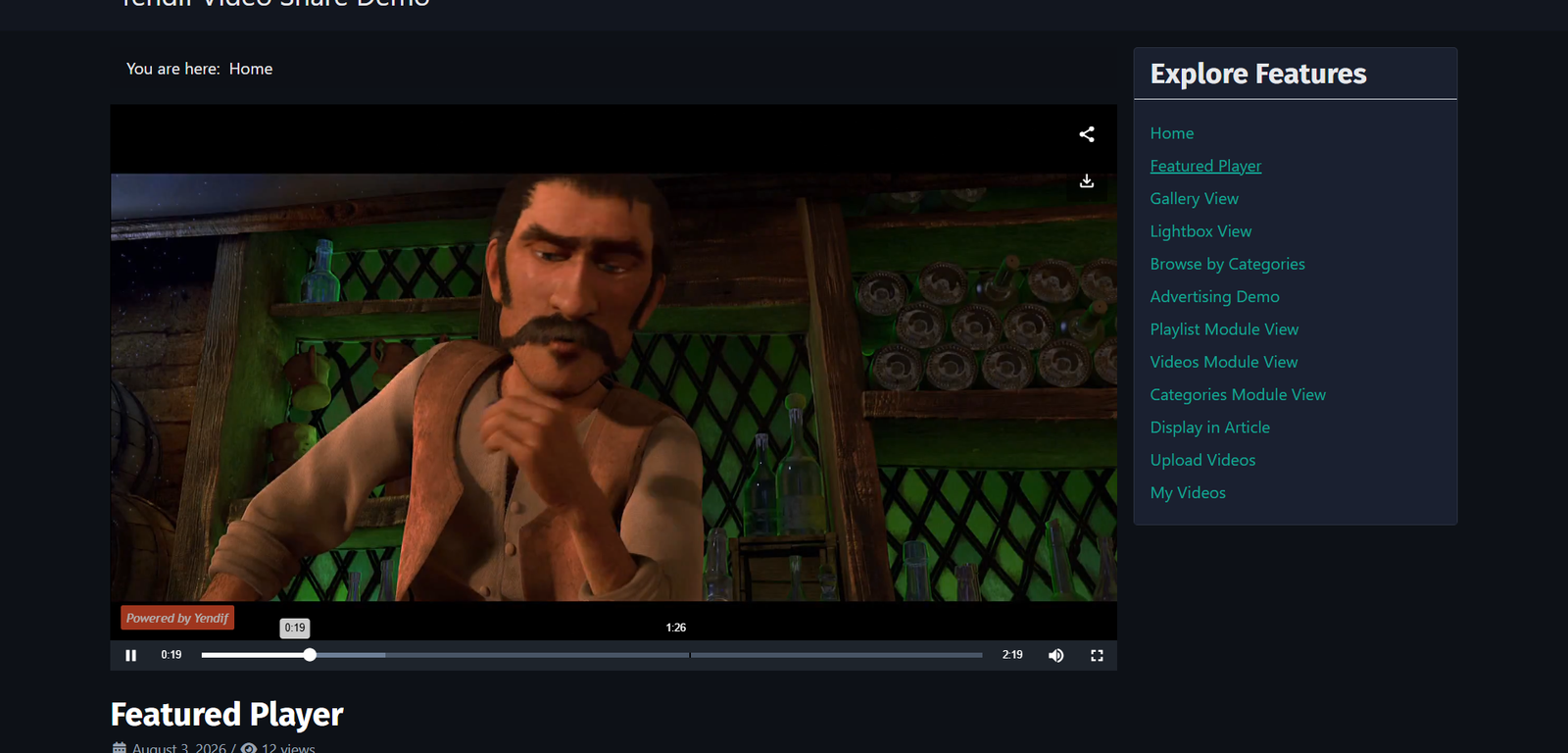Click the Explore Features heading
The image size is (1568, 753).
pyautogui.click(x=1258, y=75)
